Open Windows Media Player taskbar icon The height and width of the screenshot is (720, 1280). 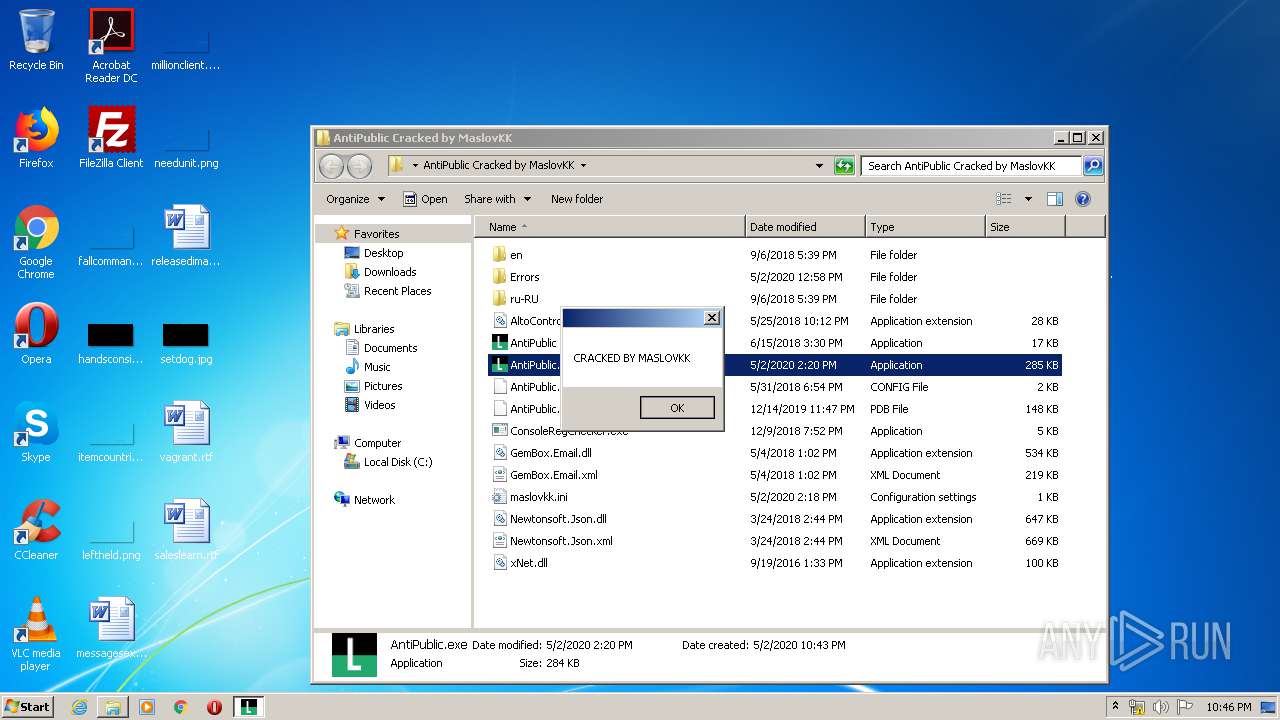coord(147,707)
